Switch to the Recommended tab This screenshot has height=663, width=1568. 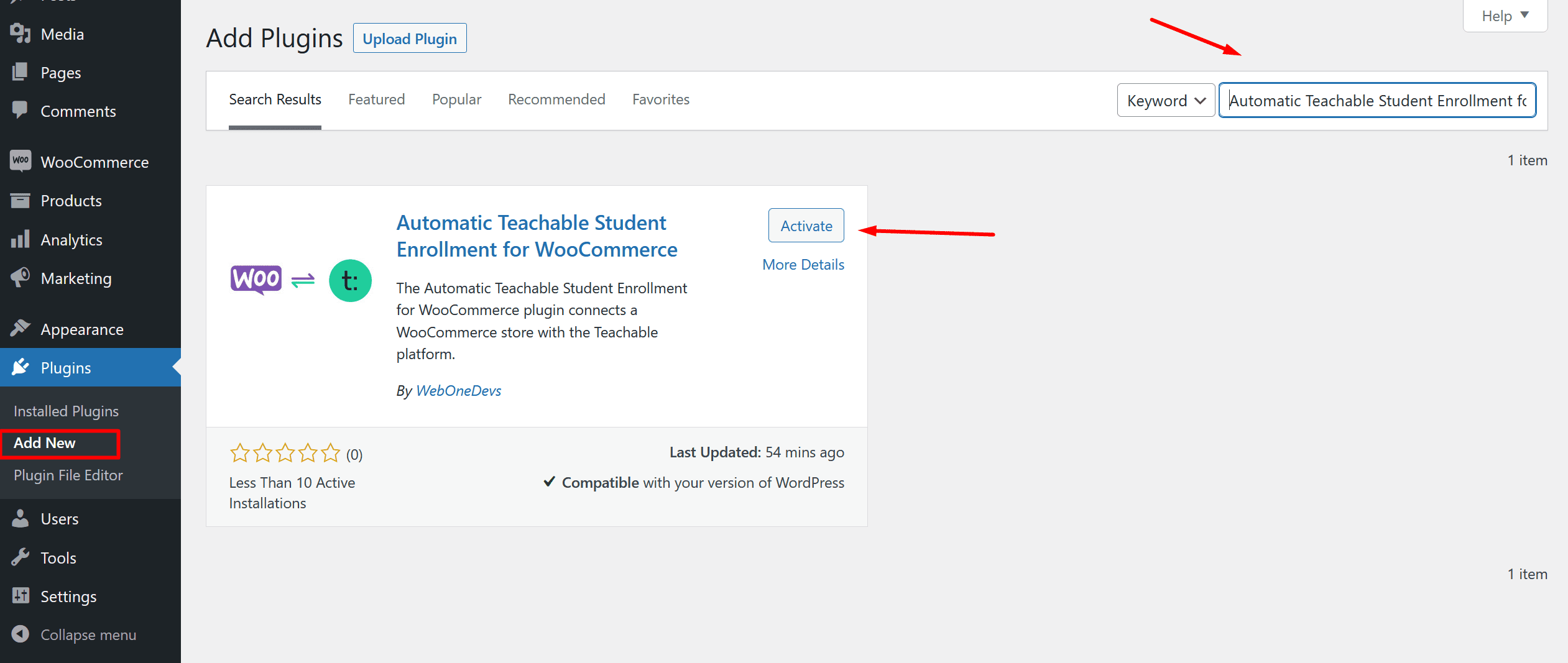pyautogui.click(x=556, y=99)
